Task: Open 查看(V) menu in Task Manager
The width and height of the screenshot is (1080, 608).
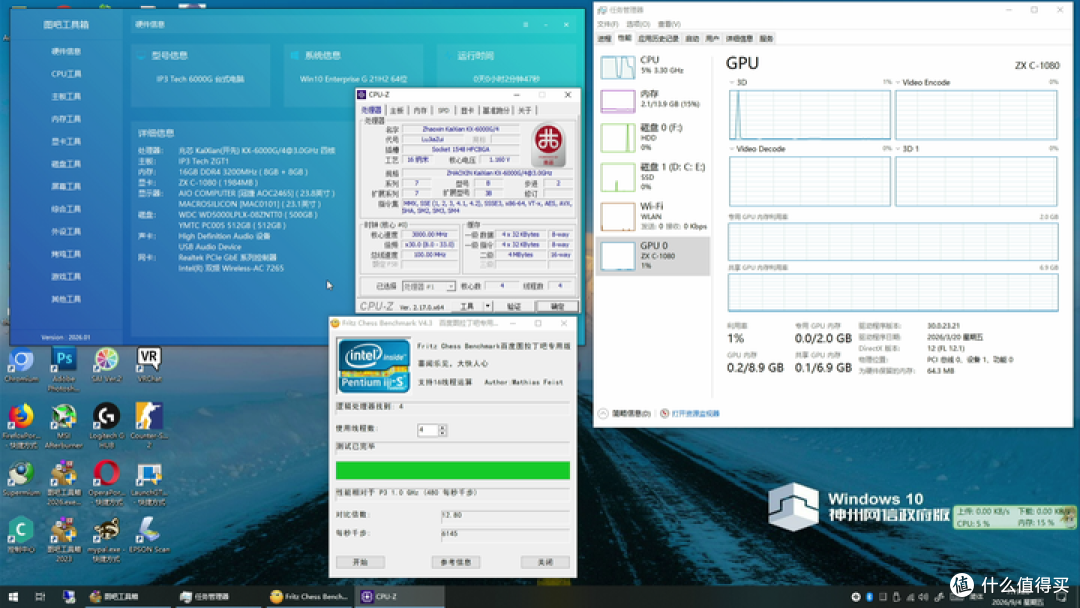Action: 669,24
